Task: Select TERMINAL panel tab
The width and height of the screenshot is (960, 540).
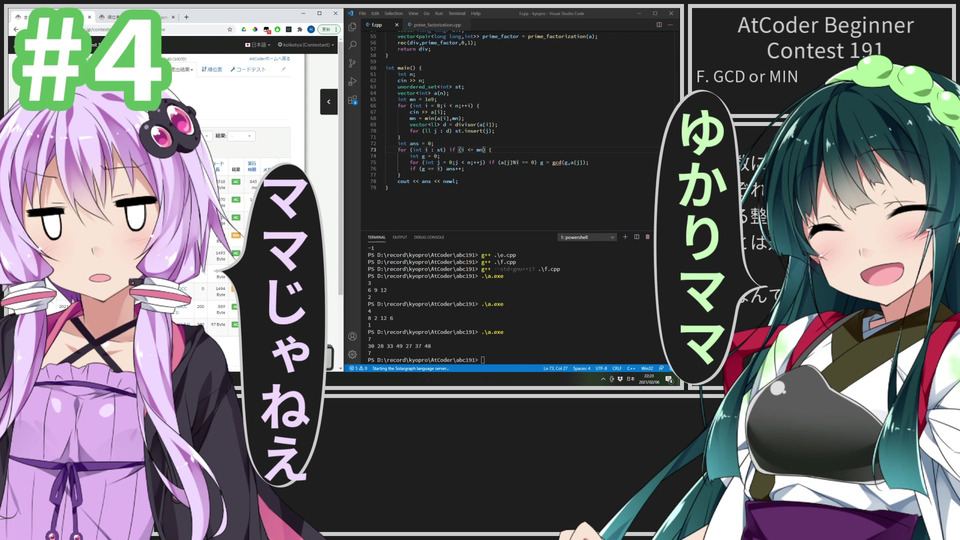Action: tap(377, 237)
